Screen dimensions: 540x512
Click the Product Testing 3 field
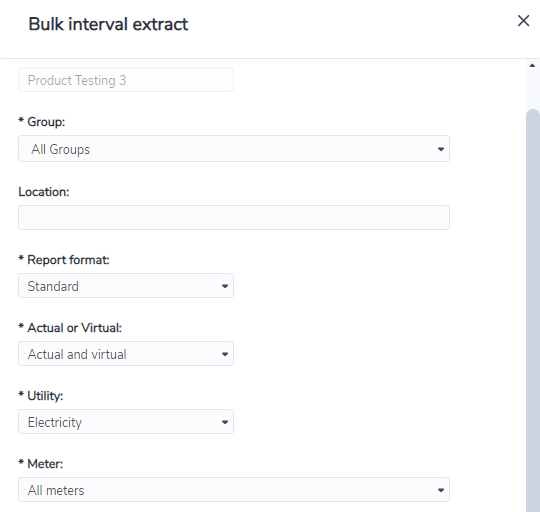126,80
